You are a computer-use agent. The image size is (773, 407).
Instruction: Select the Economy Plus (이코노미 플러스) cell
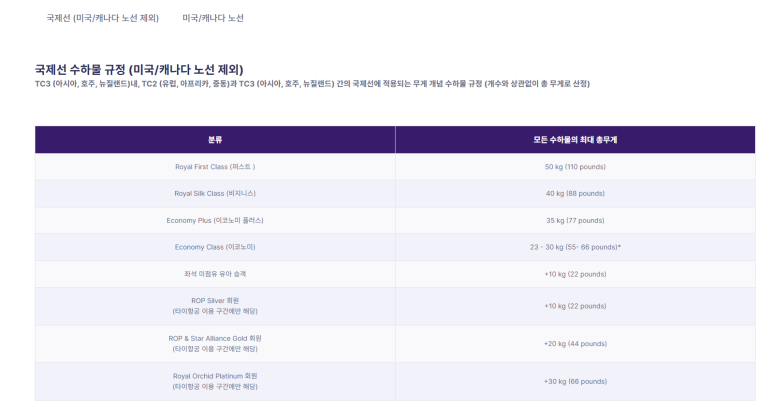tap(215, 220)
